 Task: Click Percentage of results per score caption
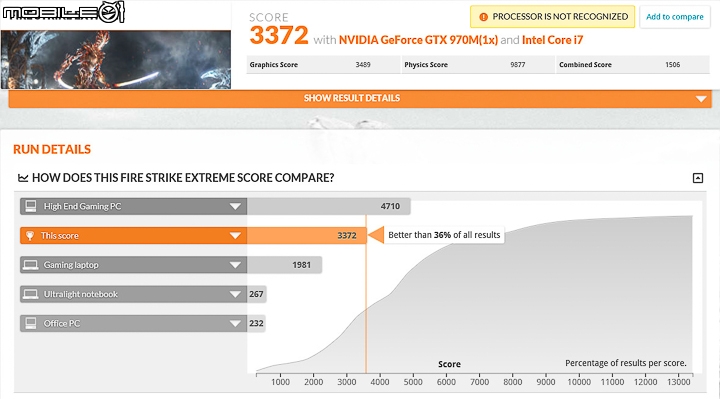click(625, 363)
